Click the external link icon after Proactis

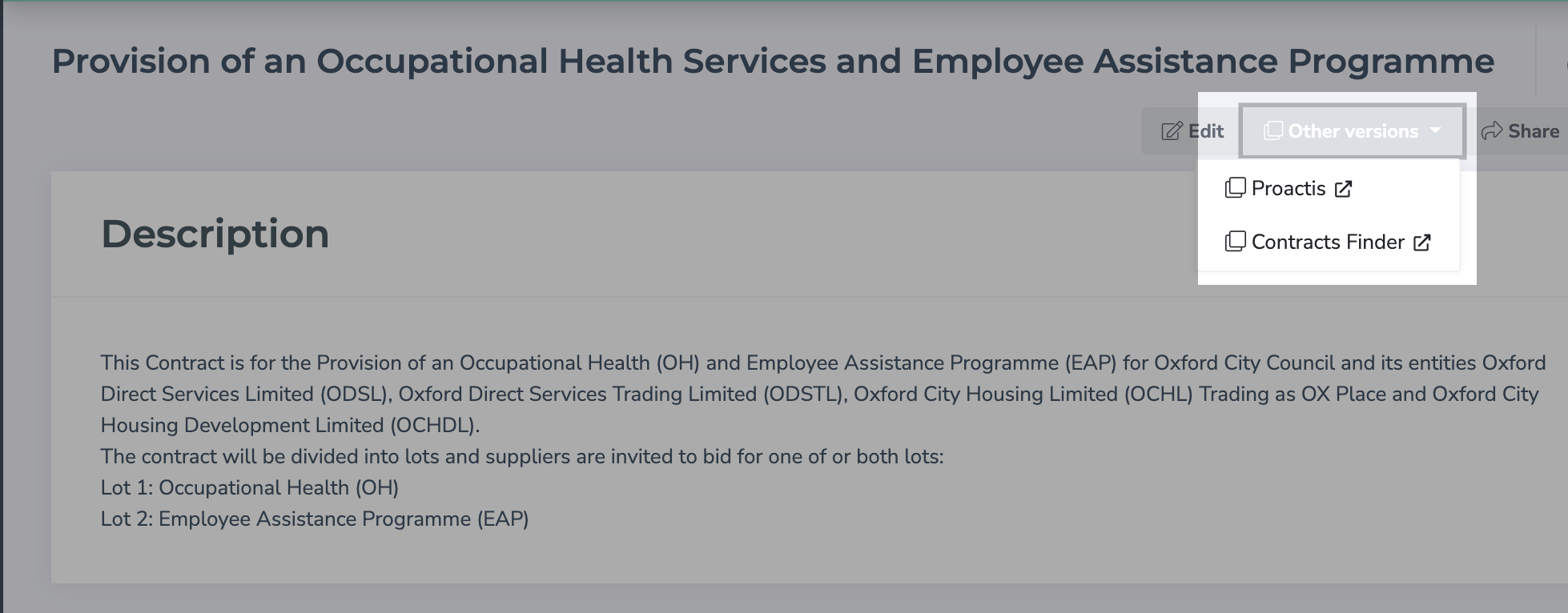click(x=1344, y=189)
